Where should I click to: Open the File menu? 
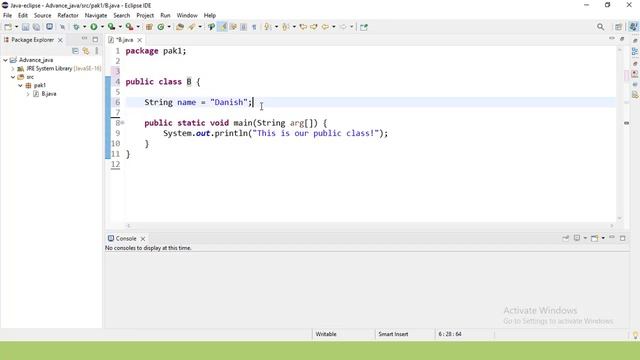[7, 16]
